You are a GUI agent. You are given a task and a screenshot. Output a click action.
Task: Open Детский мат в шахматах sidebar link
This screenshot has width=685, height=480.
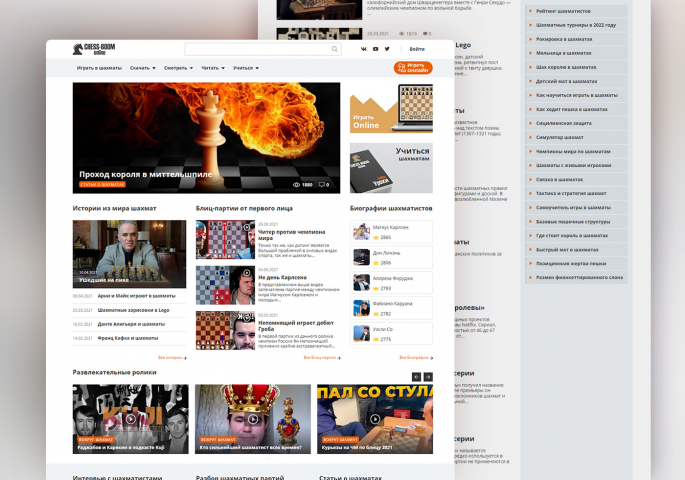click(577, 81)
